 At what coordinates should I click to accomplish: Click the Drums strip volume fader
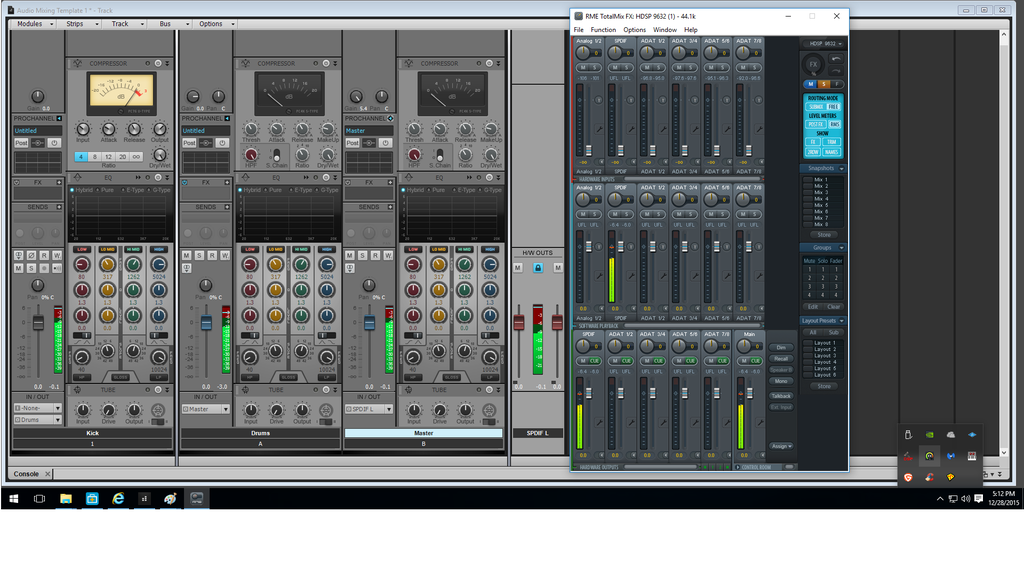tap(206, 323)
